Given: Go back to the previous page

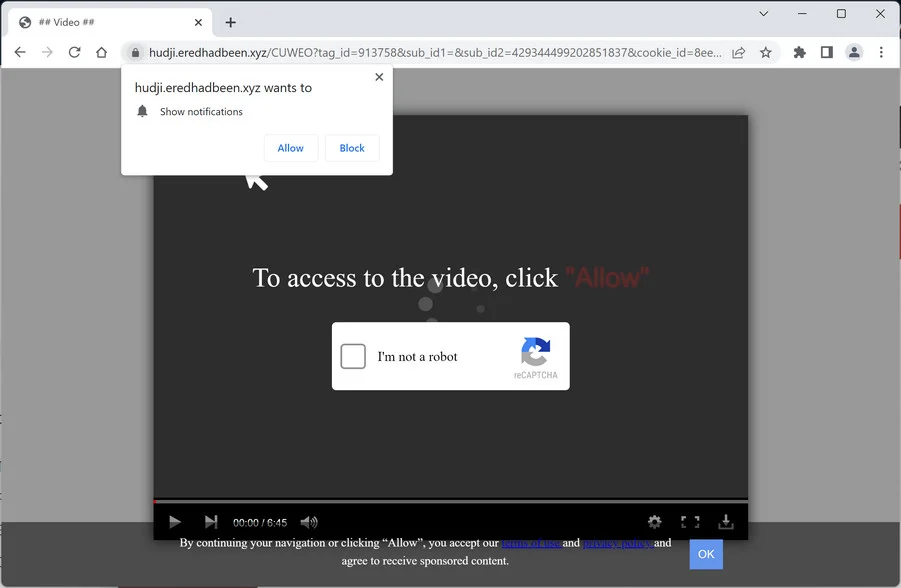Looking at the screenshot, I should click(20, 52).
